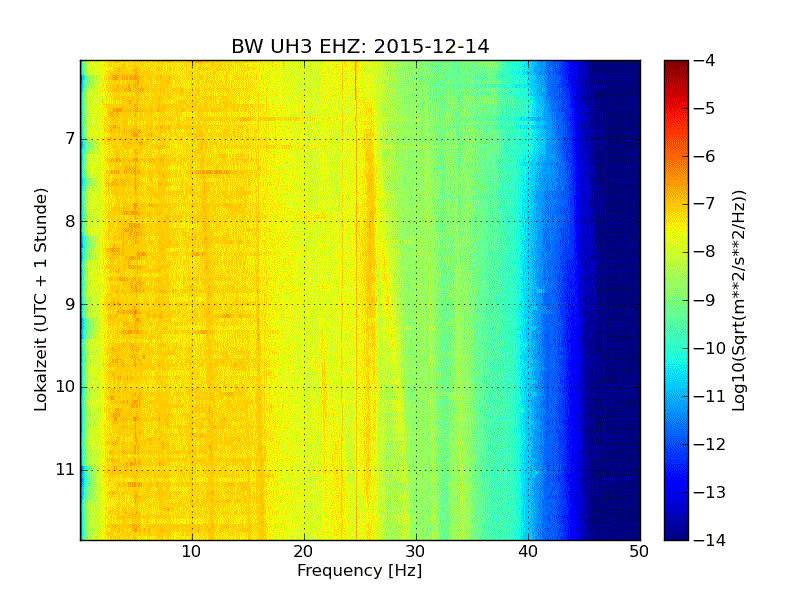Click the colorbar tick label −11
The width and height of the screenshot is (800, 600).
click(x=710, y=396)
